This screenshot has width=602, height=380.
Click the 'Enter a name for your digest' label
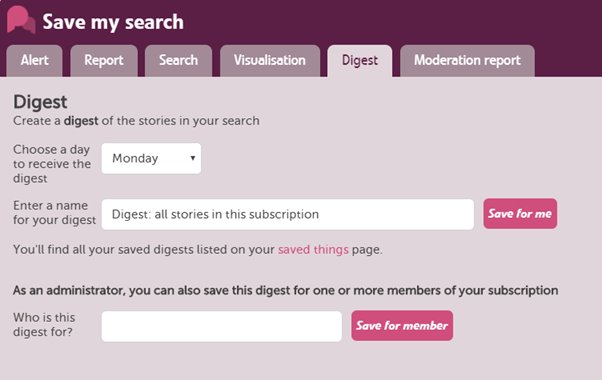click(x=54, y=213)
